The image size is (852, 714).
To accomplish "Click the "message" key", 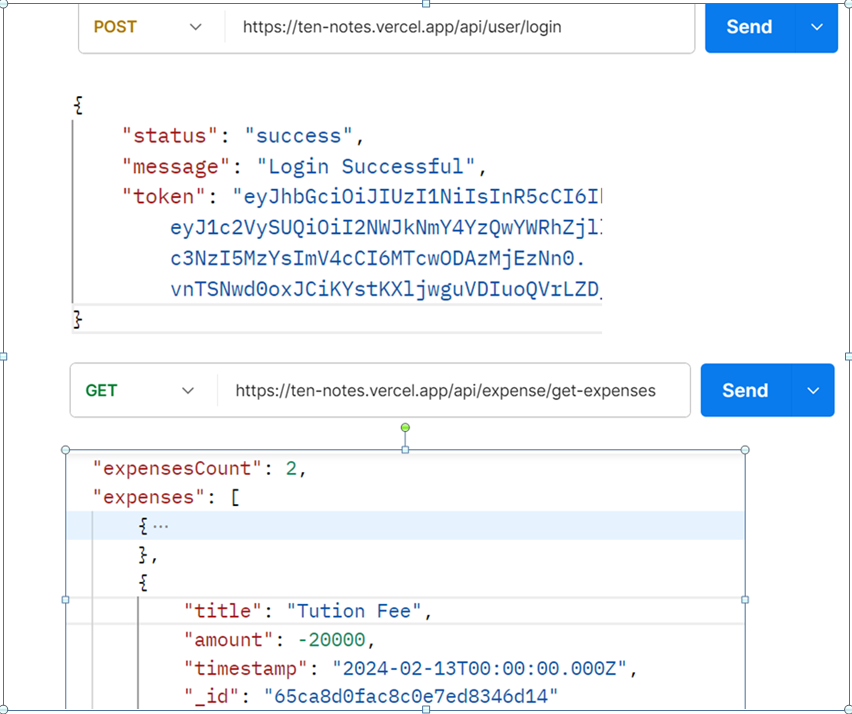I will 176,166.
